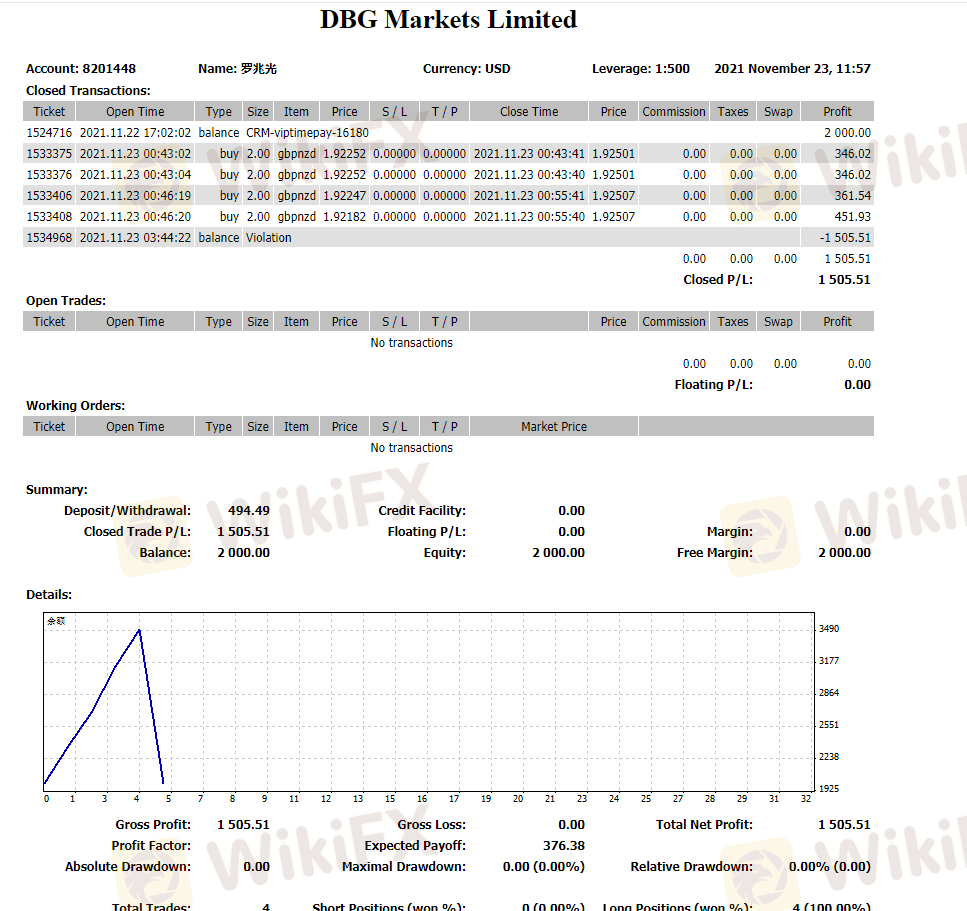
Task: Click the "Details:" section heading
Action: (x=49, y=595)
